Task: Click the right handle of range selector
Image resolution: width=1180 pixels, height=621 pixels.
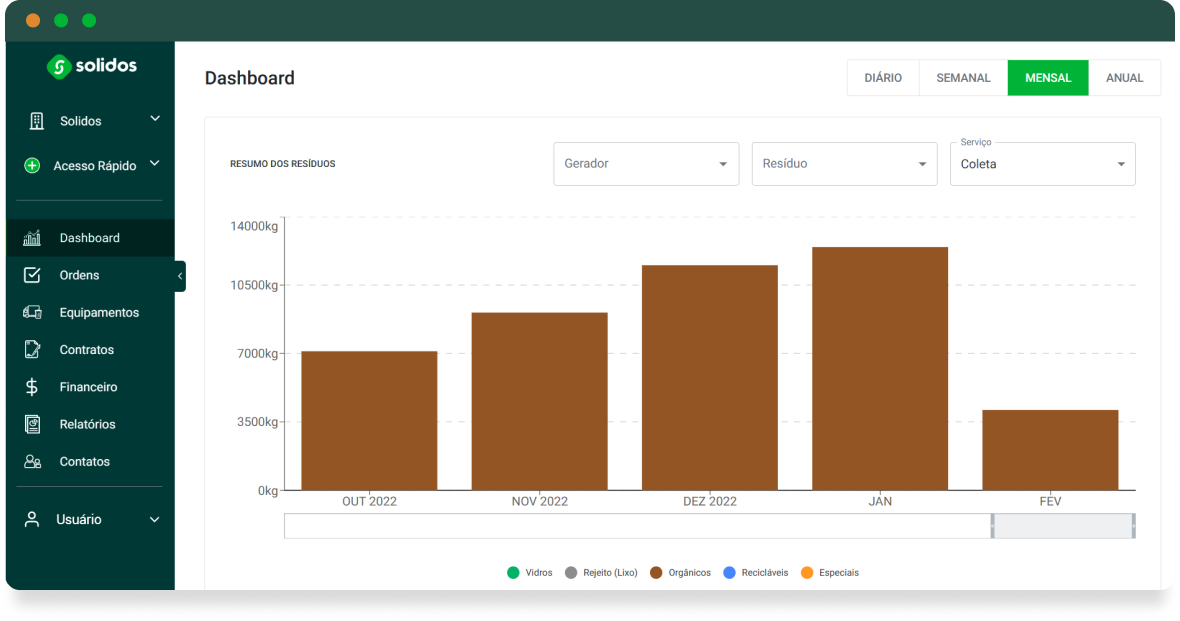Action: pos(1133,526)
